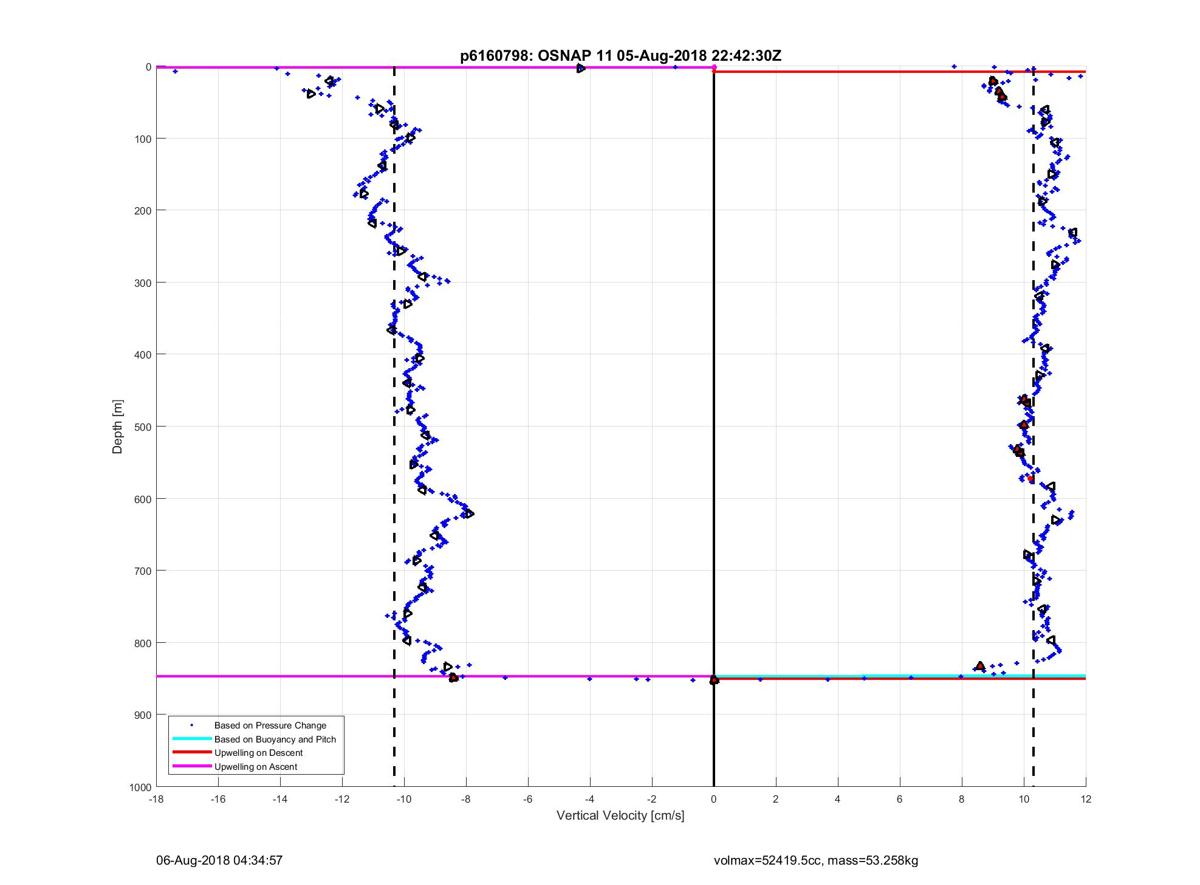Click the "-4" x-axis tick label
This screenshot has height=885, width=1200.
589,799
